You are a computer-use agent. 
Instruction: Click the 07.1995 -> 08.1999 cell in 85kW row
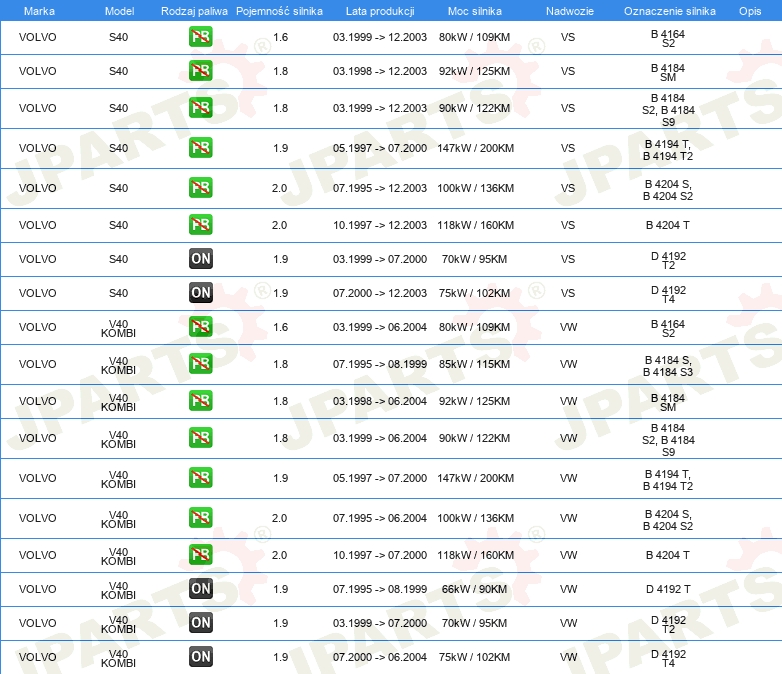coord(379,364)
